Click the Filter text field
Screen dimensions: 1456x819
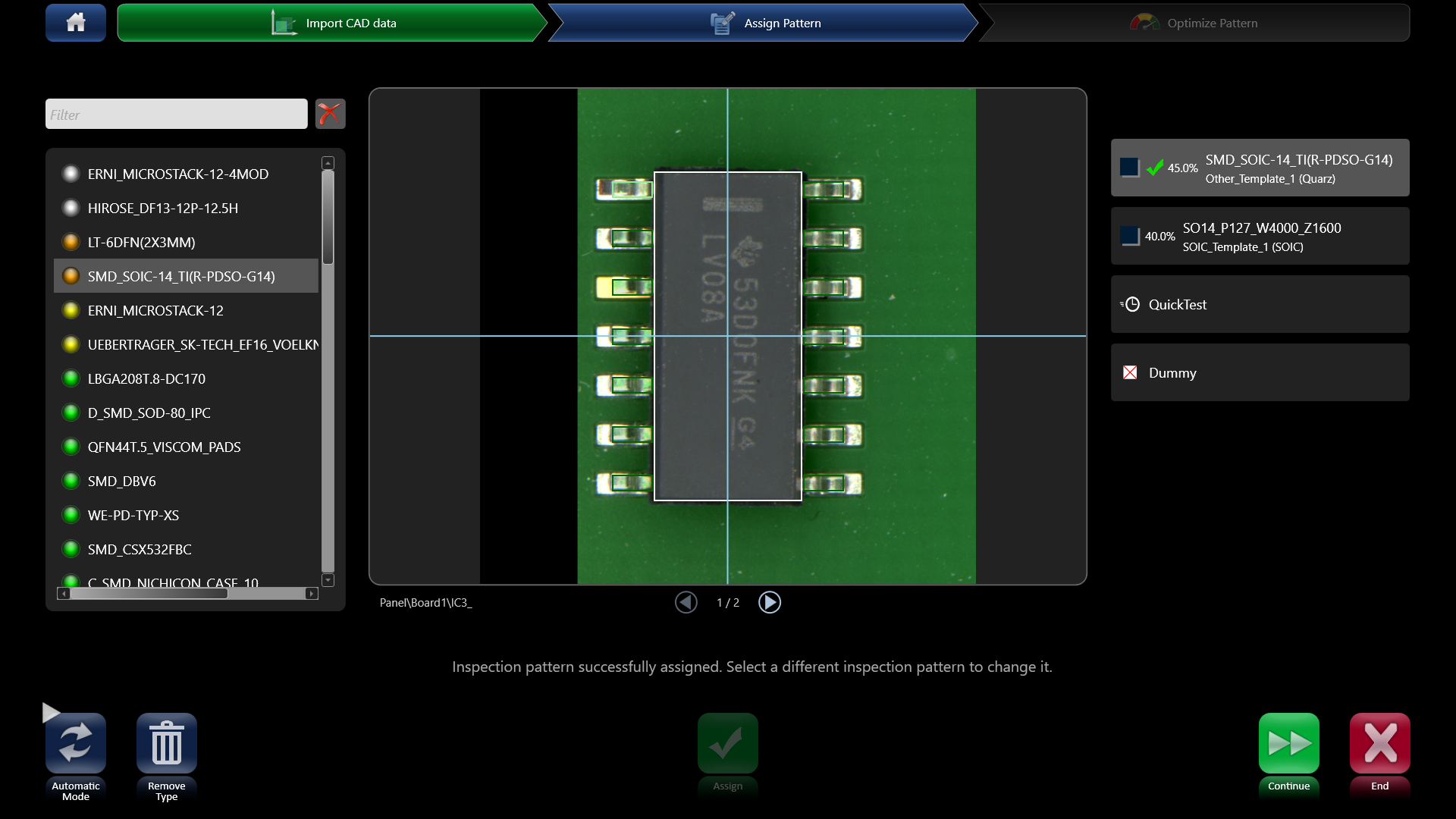tap(176, 115)
